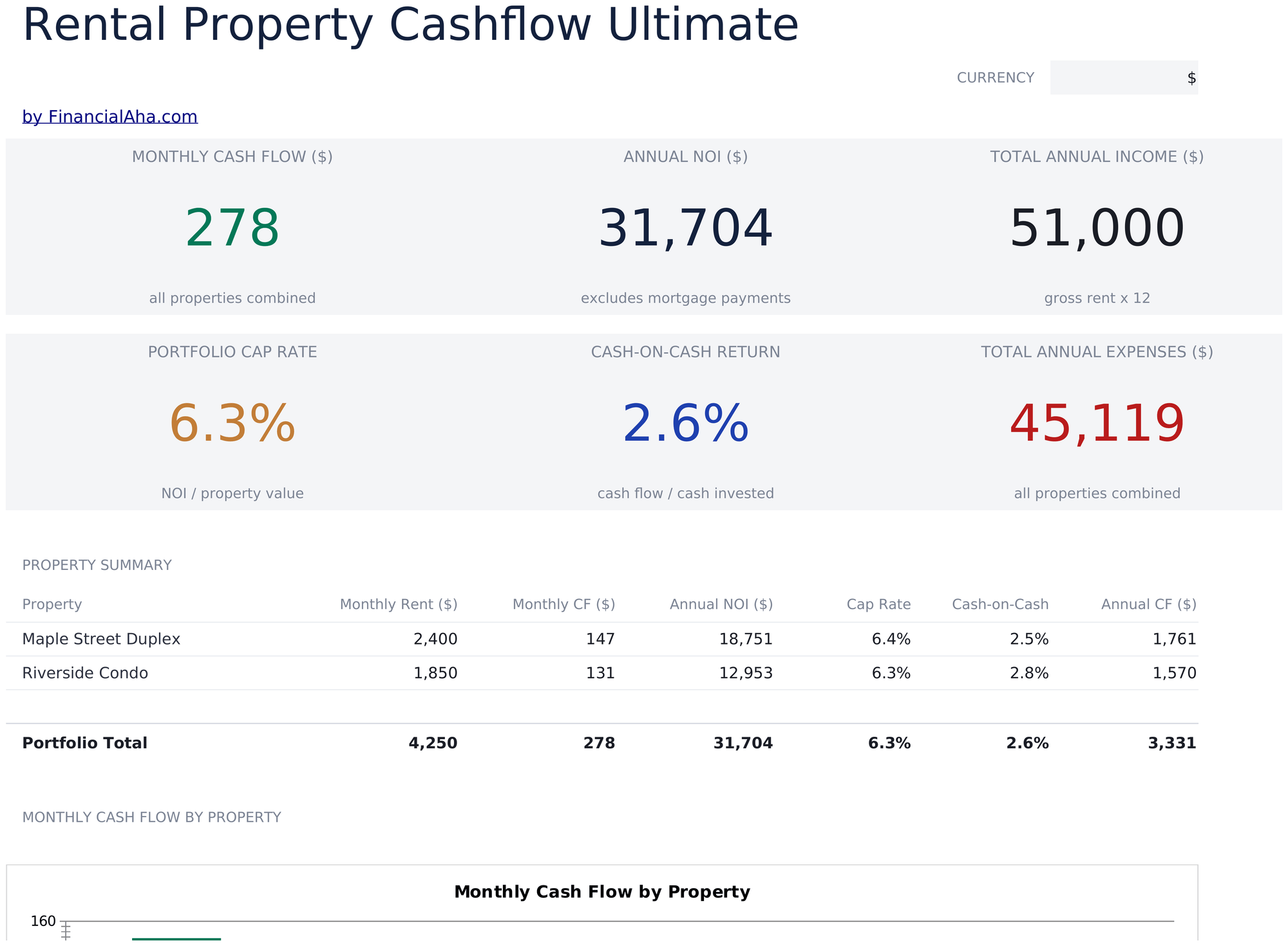Select the monthly cash flow value 278
This screenshot has width=1288, height=946.
[x=232, y=229]
